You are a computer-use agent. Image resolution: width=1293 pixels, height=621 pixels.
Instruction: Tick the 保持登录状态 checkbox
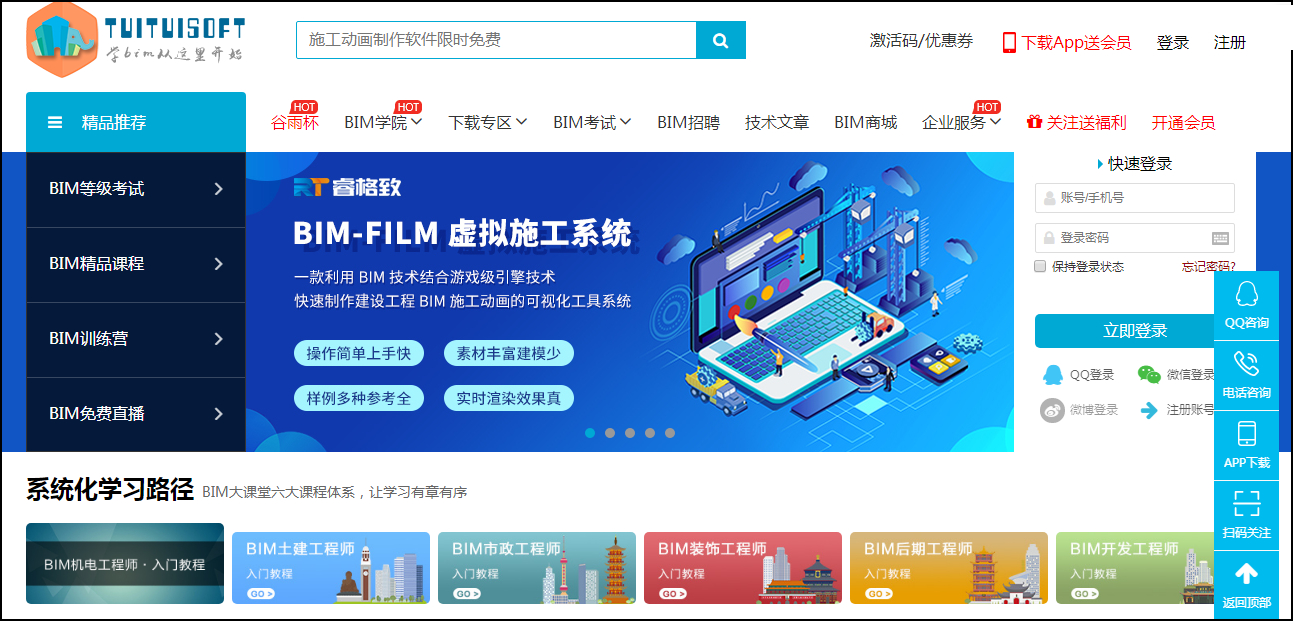tap(1040, 266)
